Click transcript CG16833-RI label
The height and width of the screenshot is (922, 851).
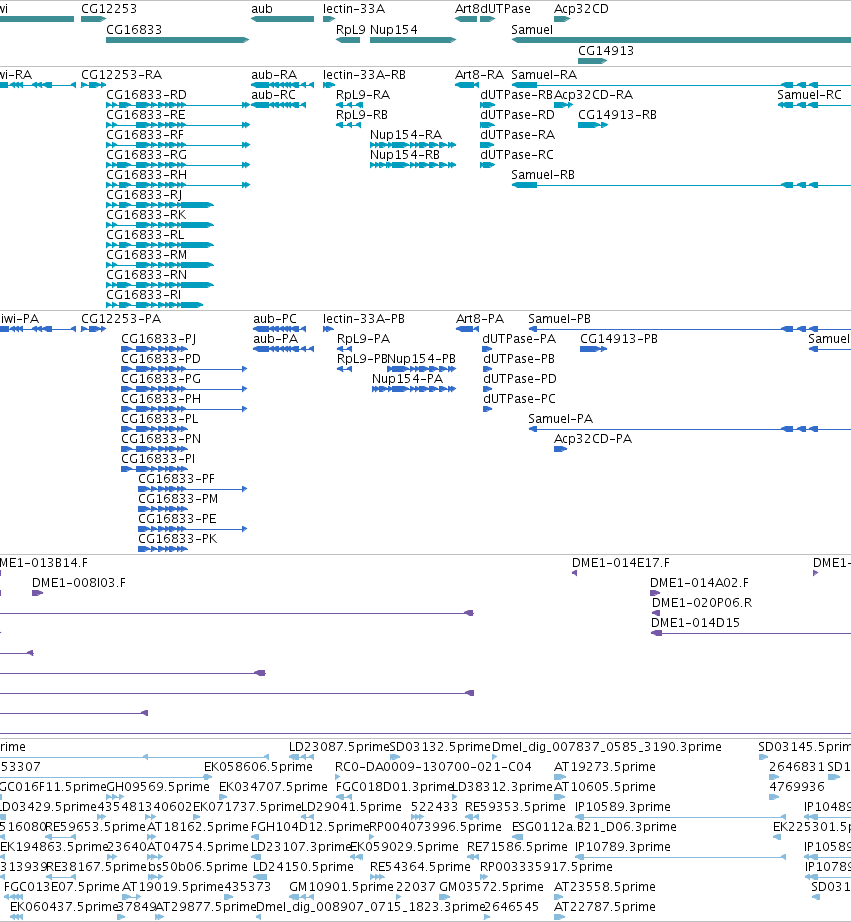[x=143, y=295]
